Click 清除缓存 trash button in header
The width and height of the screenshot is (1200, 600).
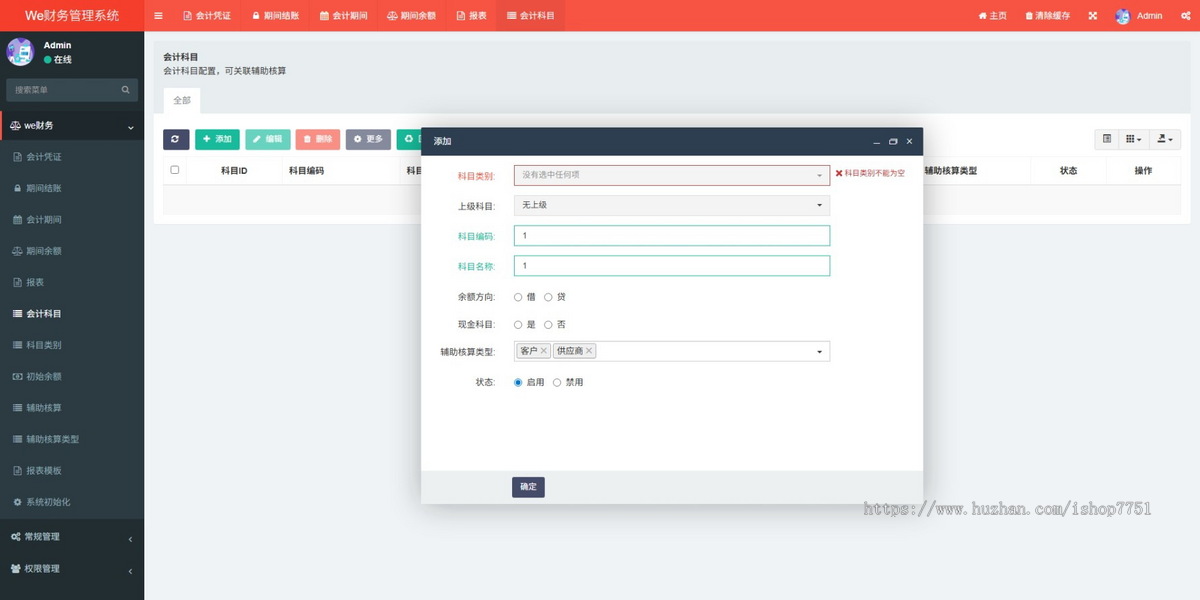pyautogui.click(x=1047, y=16)
